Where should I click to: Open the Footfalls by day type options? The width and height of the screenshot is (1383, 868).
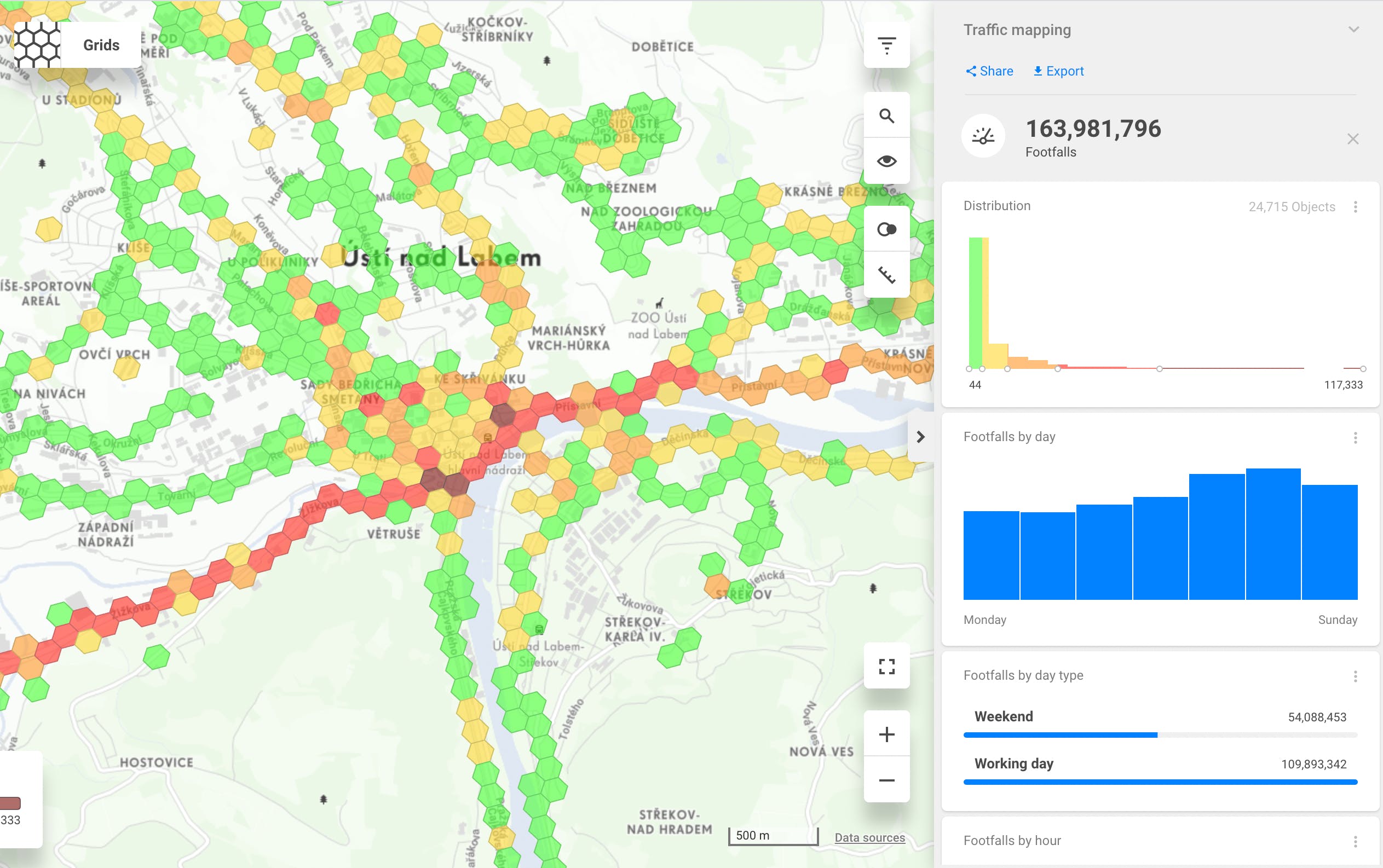[1355, 676]
